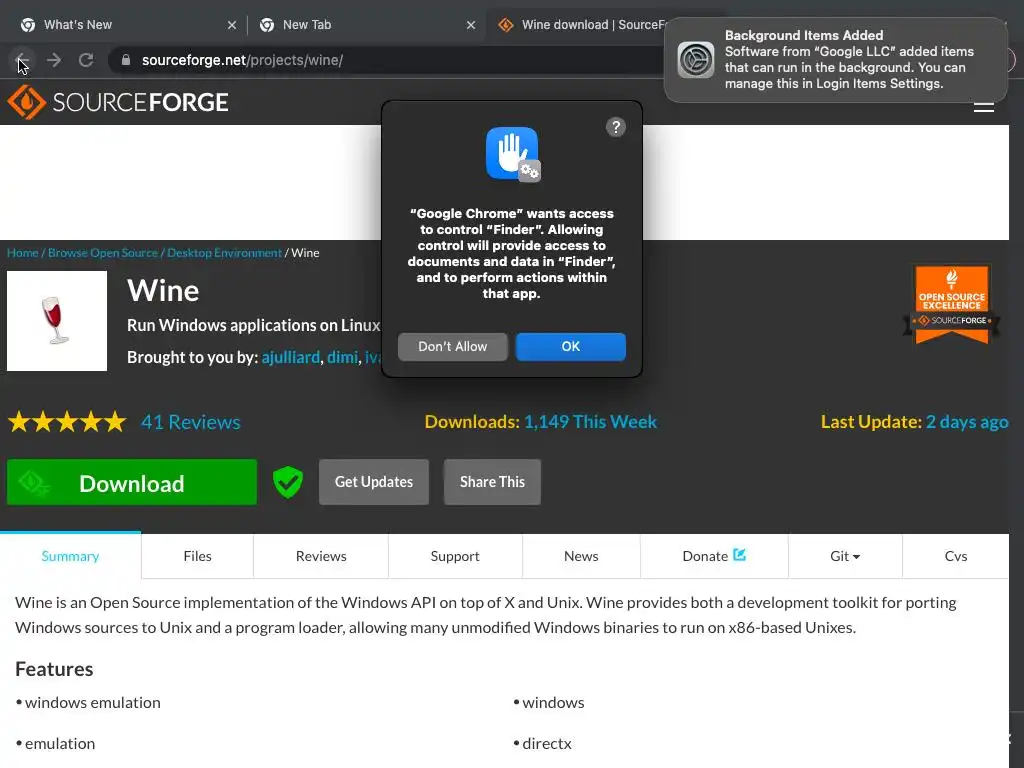This screenshot has height=768, width=1024.
Task: Follow the Home breadcrumb link
Action: click(x=22, y=253)
